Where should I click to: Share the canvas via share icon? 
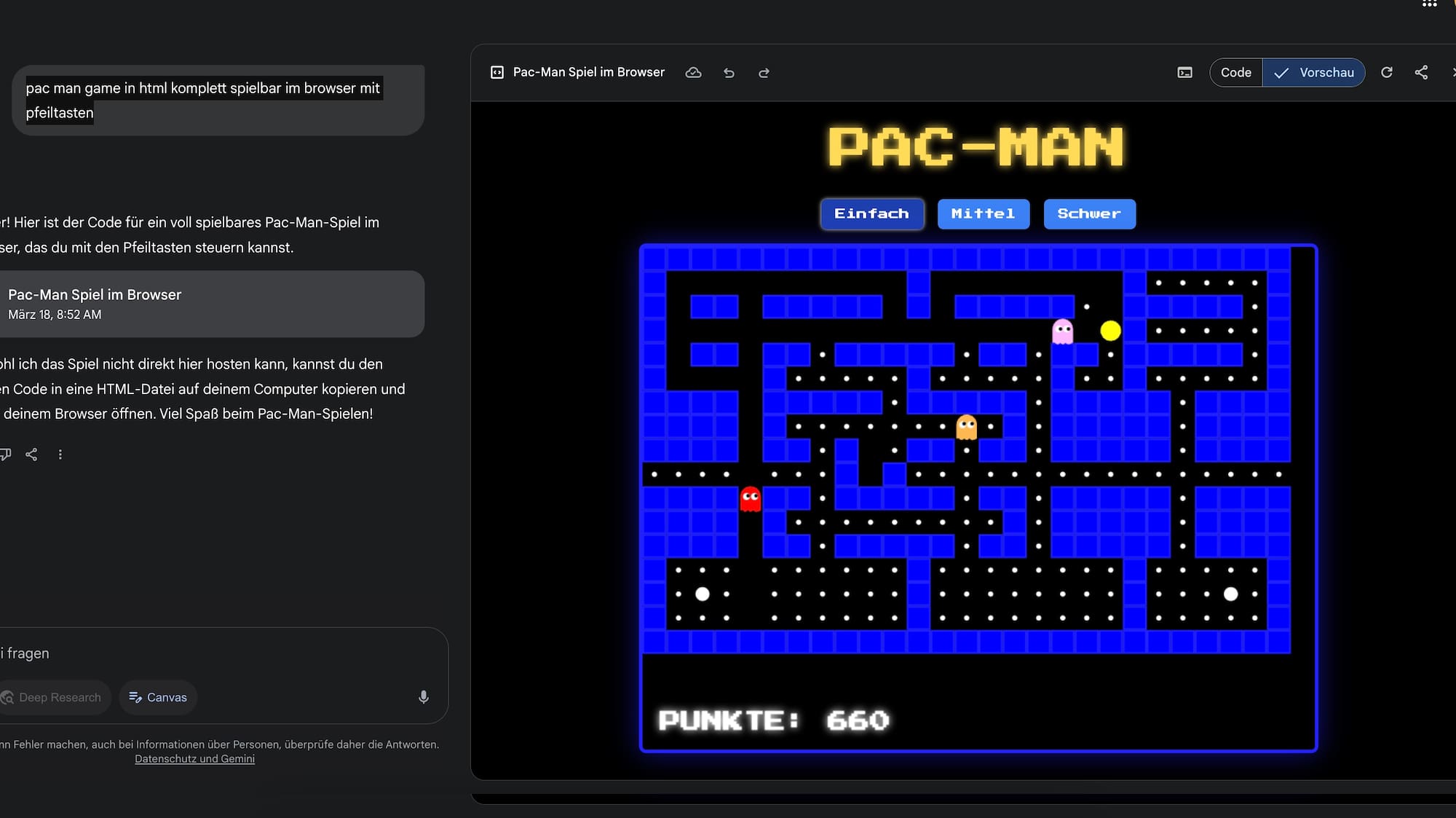click(x=1421, y=72)
